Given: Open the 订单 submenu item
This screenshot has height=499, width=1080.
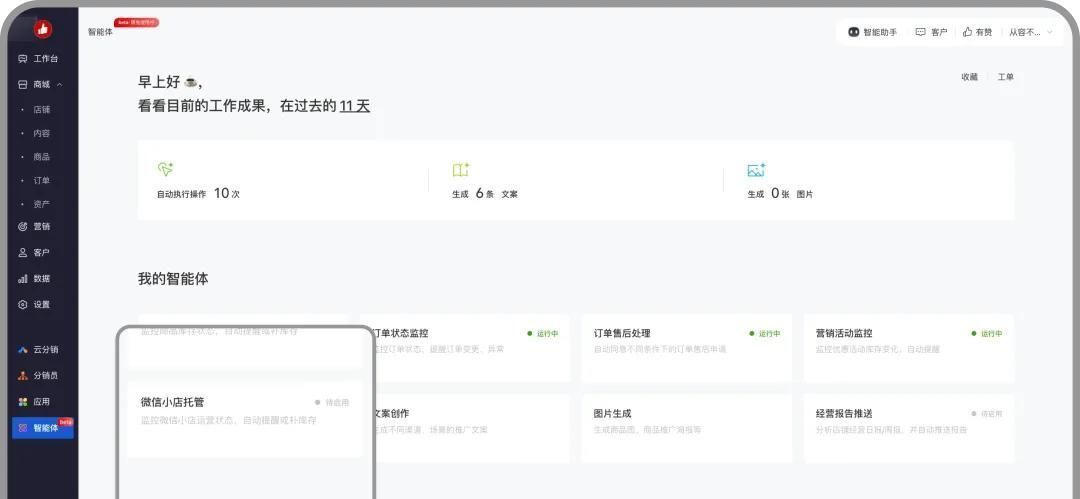Looking at the screenshot, I should [x=41, y=180].
